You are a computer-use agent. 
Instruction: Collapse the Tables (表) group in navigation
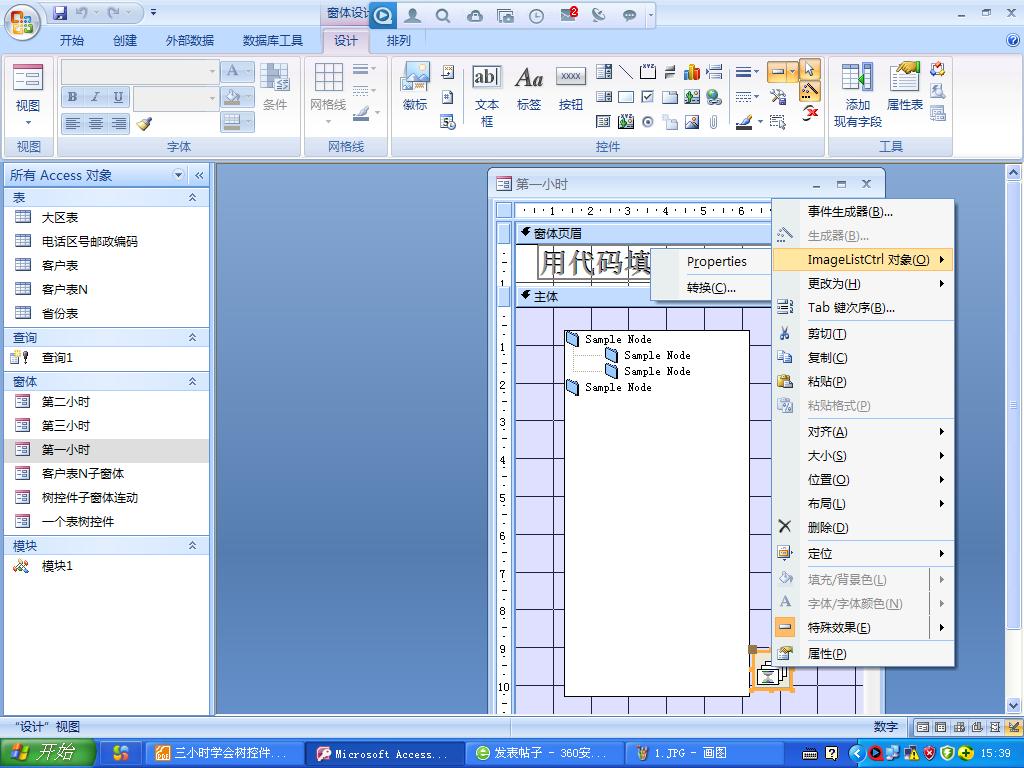point(192,198)
